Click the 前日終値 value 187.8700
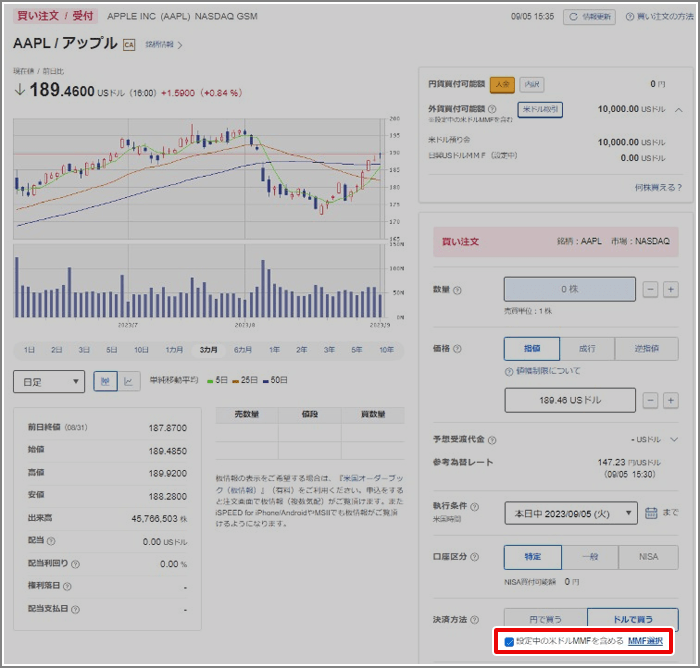Image resolution: width=700 pixels, height=668 pixels. pyautogui.click(x=167, y=428)
